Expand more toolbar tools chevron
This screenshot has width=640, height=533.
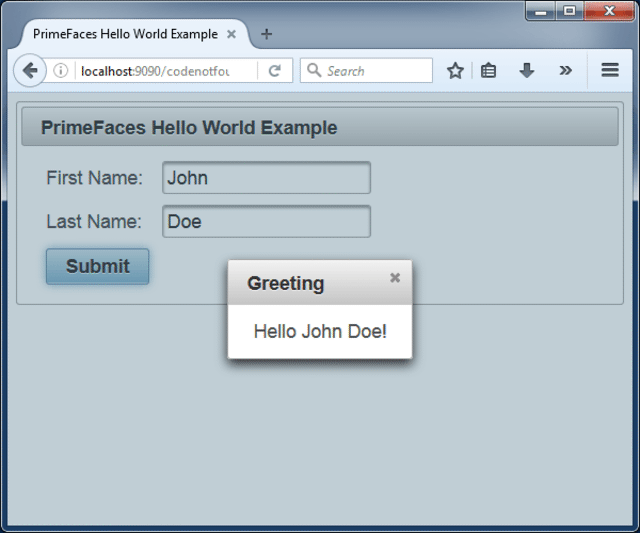[x=565, y=71]
